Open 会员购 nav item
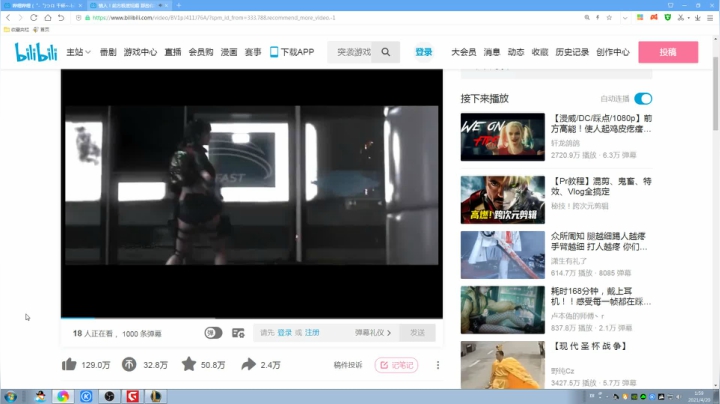This screenshot has height=404, width=720. pyautogui.click(x=201, y=52)
